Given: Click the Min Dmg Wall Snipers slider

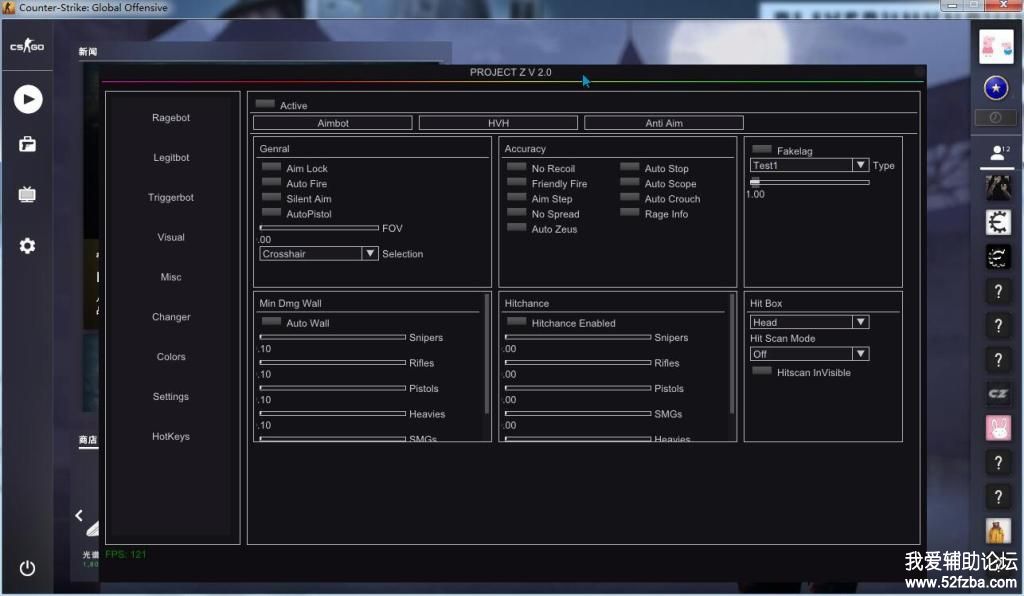Looking at the screenshot, I should [x=332, y=337].
